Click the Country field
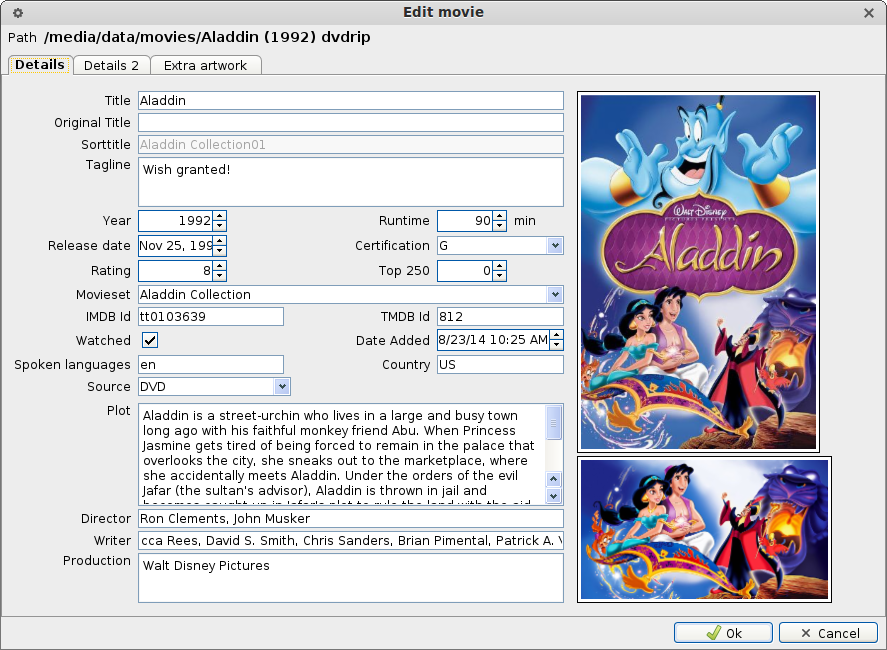The image size is (887, 650). 500,365
